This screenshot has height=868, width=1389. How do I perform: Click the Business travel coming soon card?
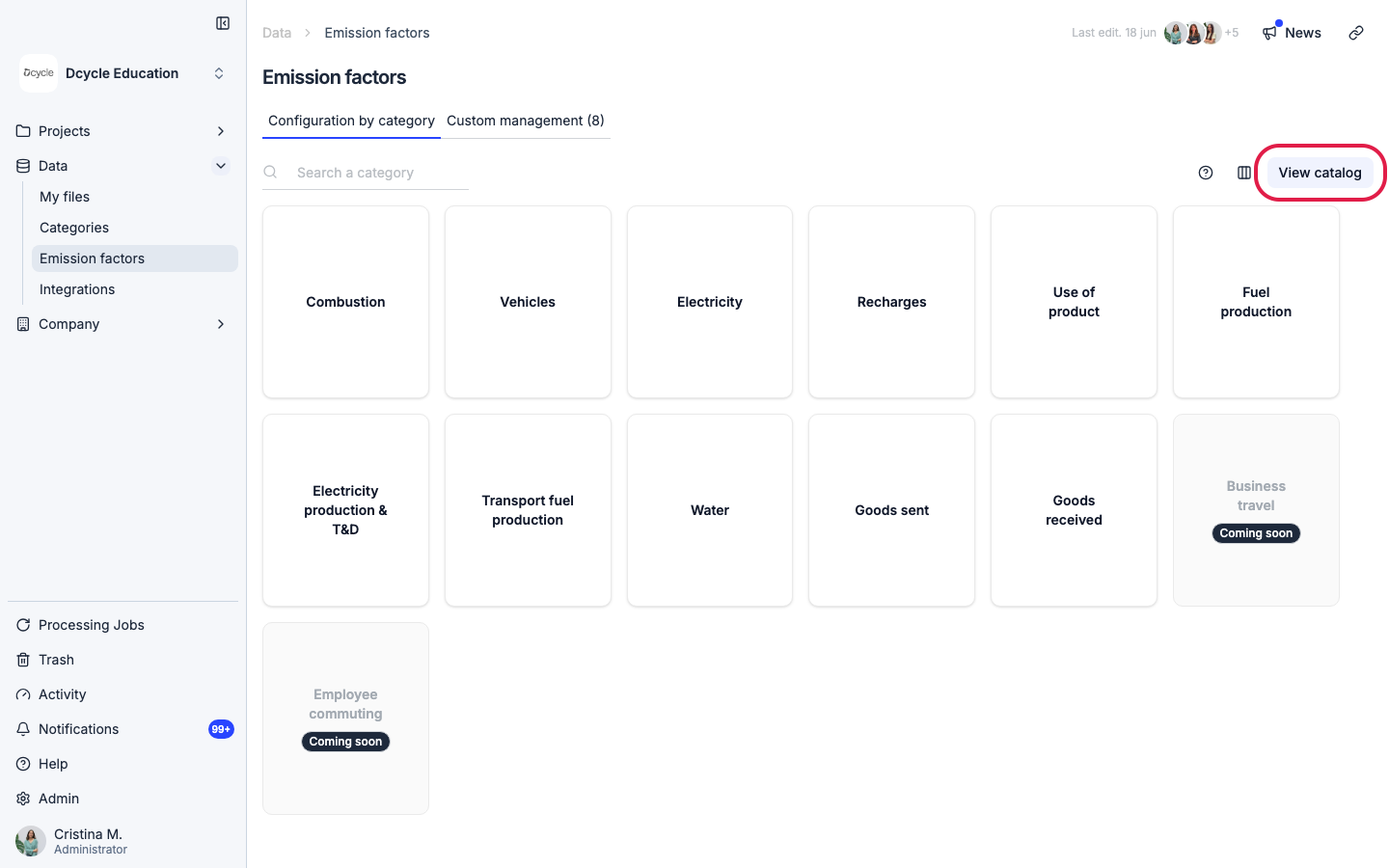click(1256, 510)
